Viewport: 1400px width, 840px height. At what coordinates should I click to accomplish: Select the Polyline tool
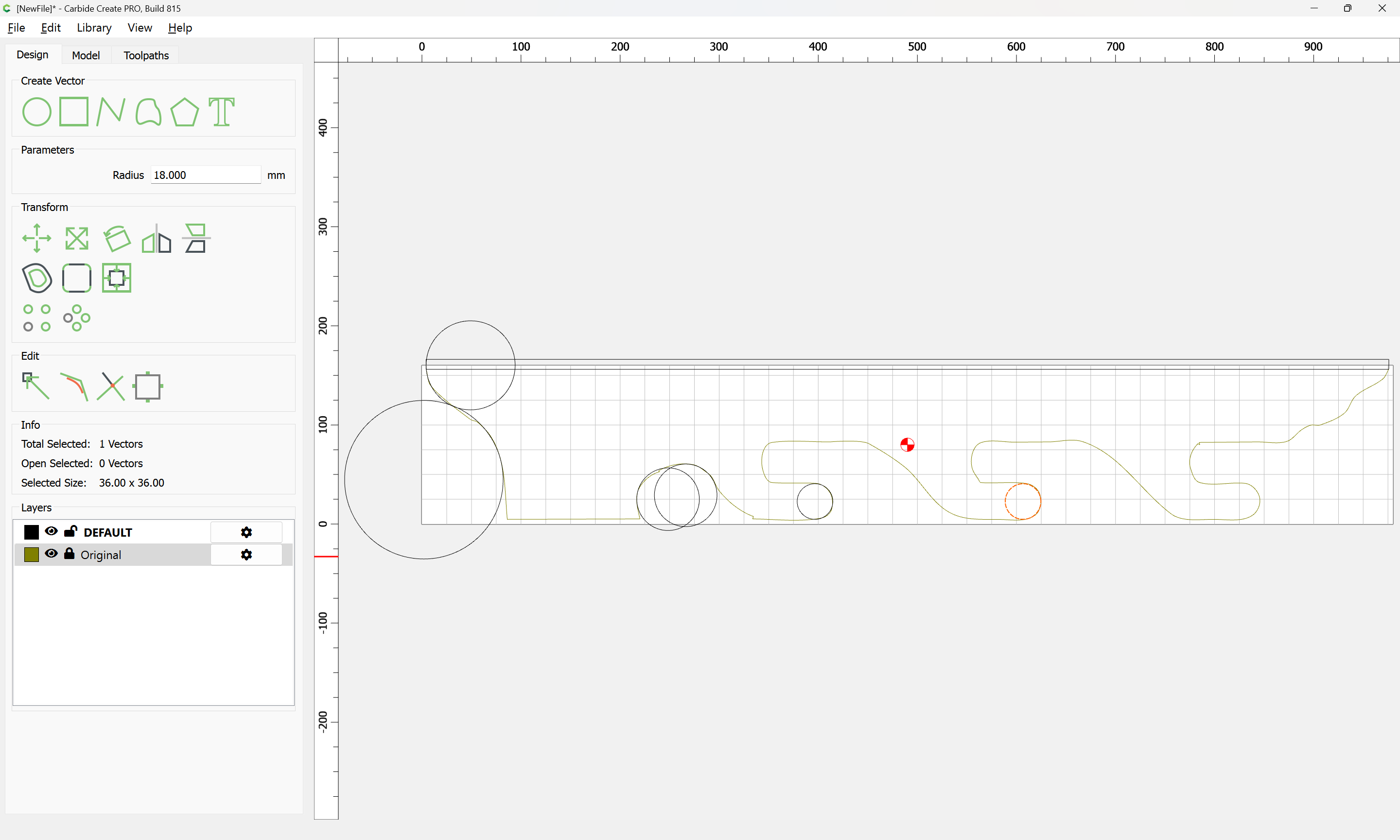click(x=110, y=111)
